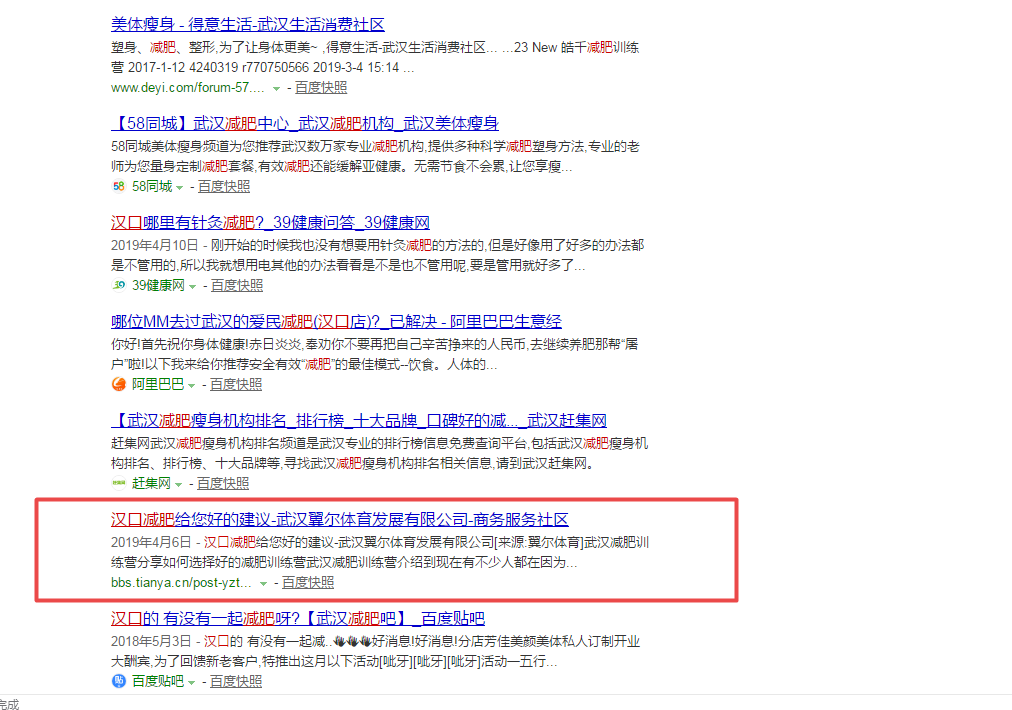Expand dropdown arrow beside 39健康网 source
1012x710 pixels.
(x=192, y=287)
